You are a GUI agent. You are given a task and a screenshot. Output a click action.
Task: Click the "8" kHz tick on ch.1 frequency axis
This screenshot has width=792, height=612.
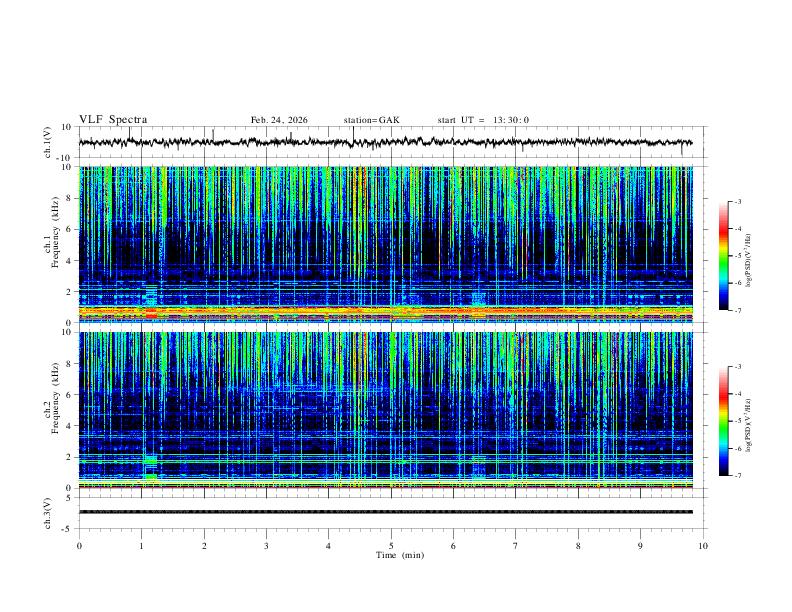point(69,198)
